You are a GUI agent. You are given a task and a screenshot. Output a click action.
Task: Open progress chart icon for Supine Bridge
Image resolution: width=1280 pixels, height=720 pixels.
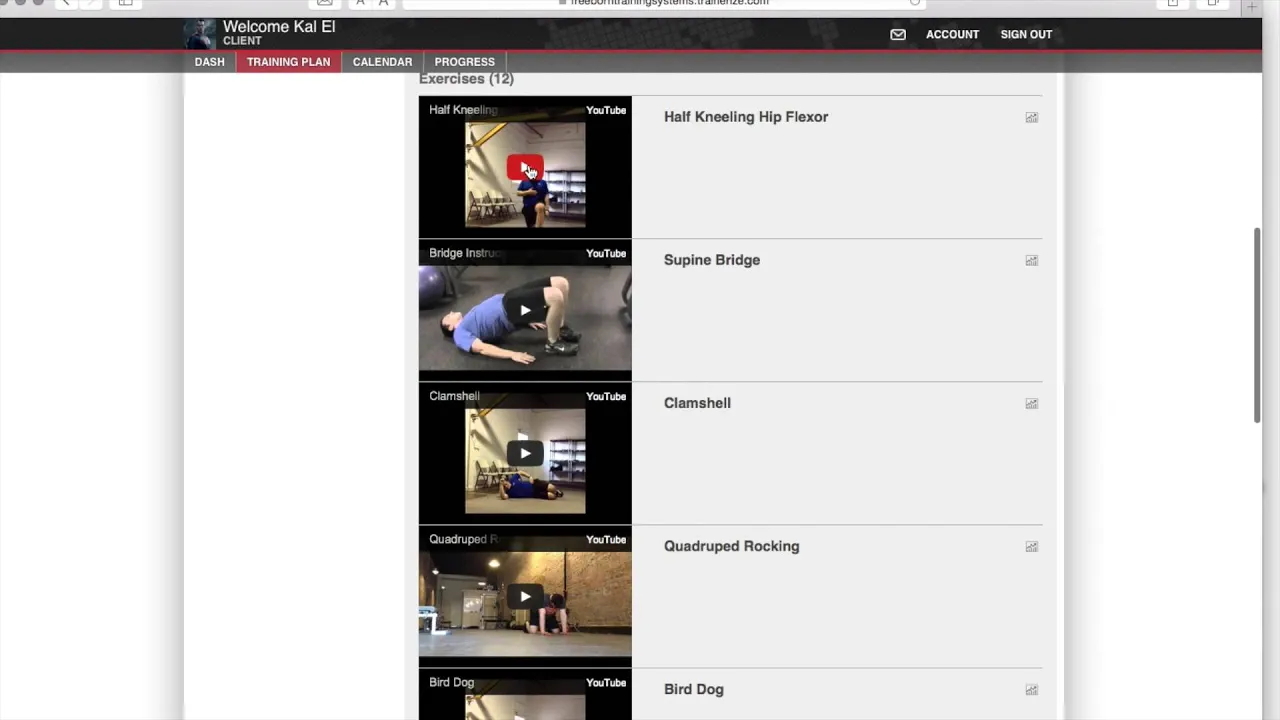(1031, 260)
